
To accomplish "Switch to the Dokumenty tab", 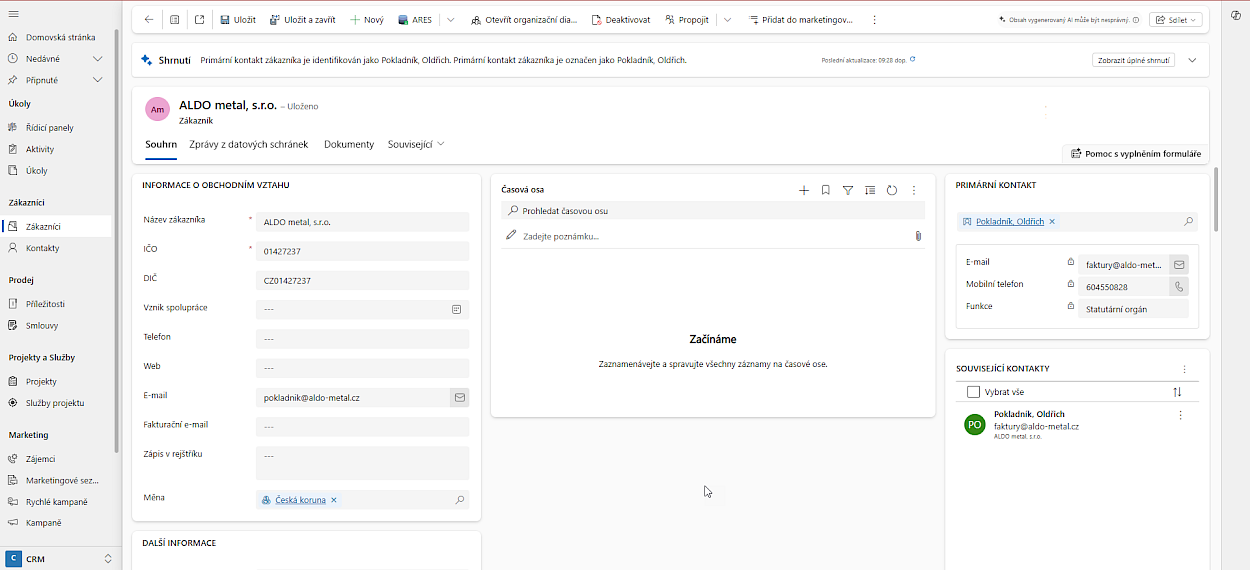I will pos(349,144).
